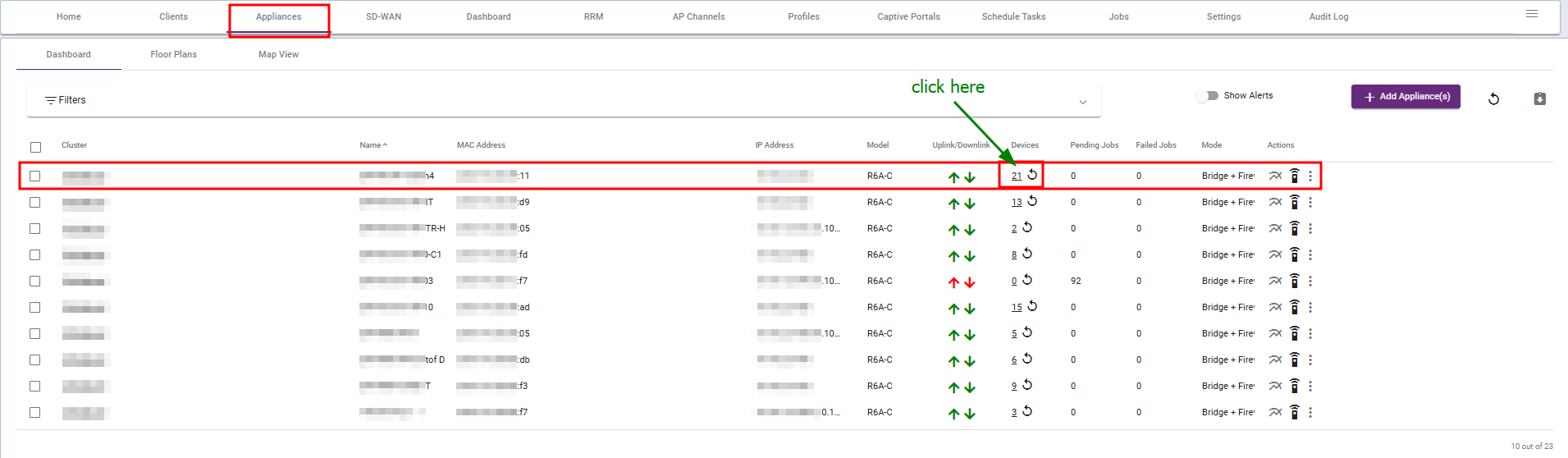Refresh the device count next to 21
The image size is (1568, 458).
1032,175
